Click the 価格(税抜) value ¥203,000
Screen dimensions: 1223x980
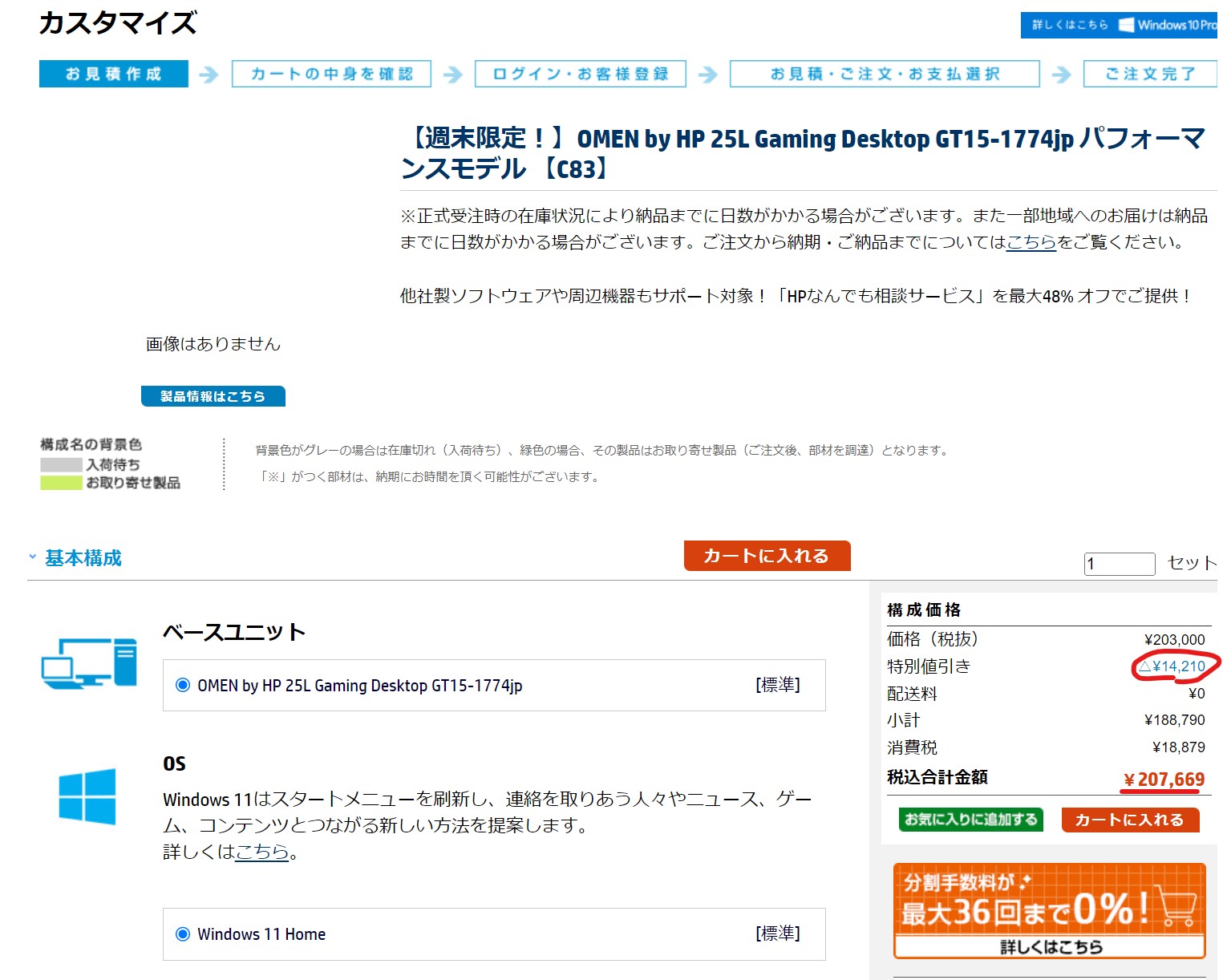pyautogui.click(x=1174, y=640)
